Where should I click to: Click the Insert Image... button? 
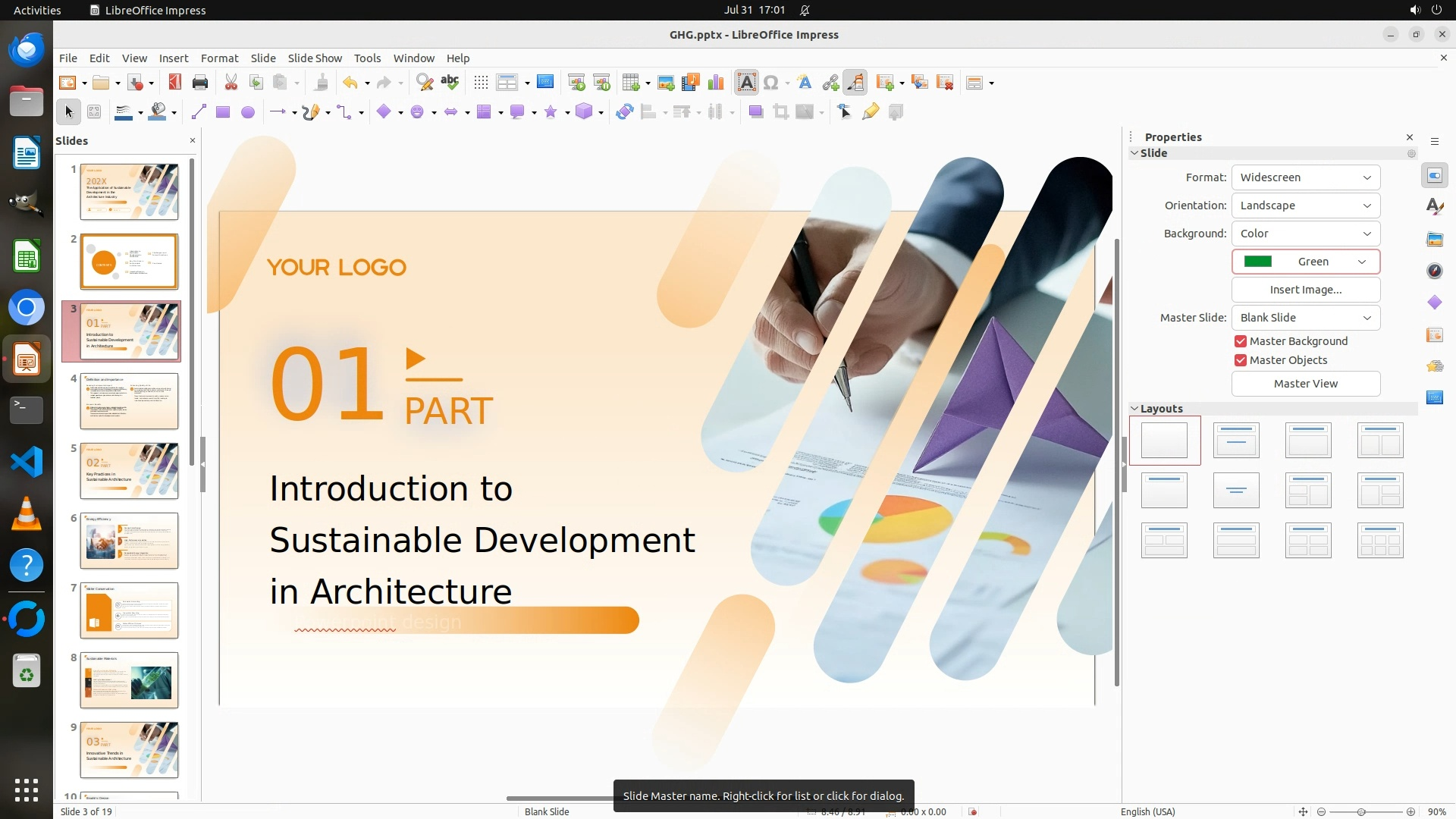coord(1305,290)
